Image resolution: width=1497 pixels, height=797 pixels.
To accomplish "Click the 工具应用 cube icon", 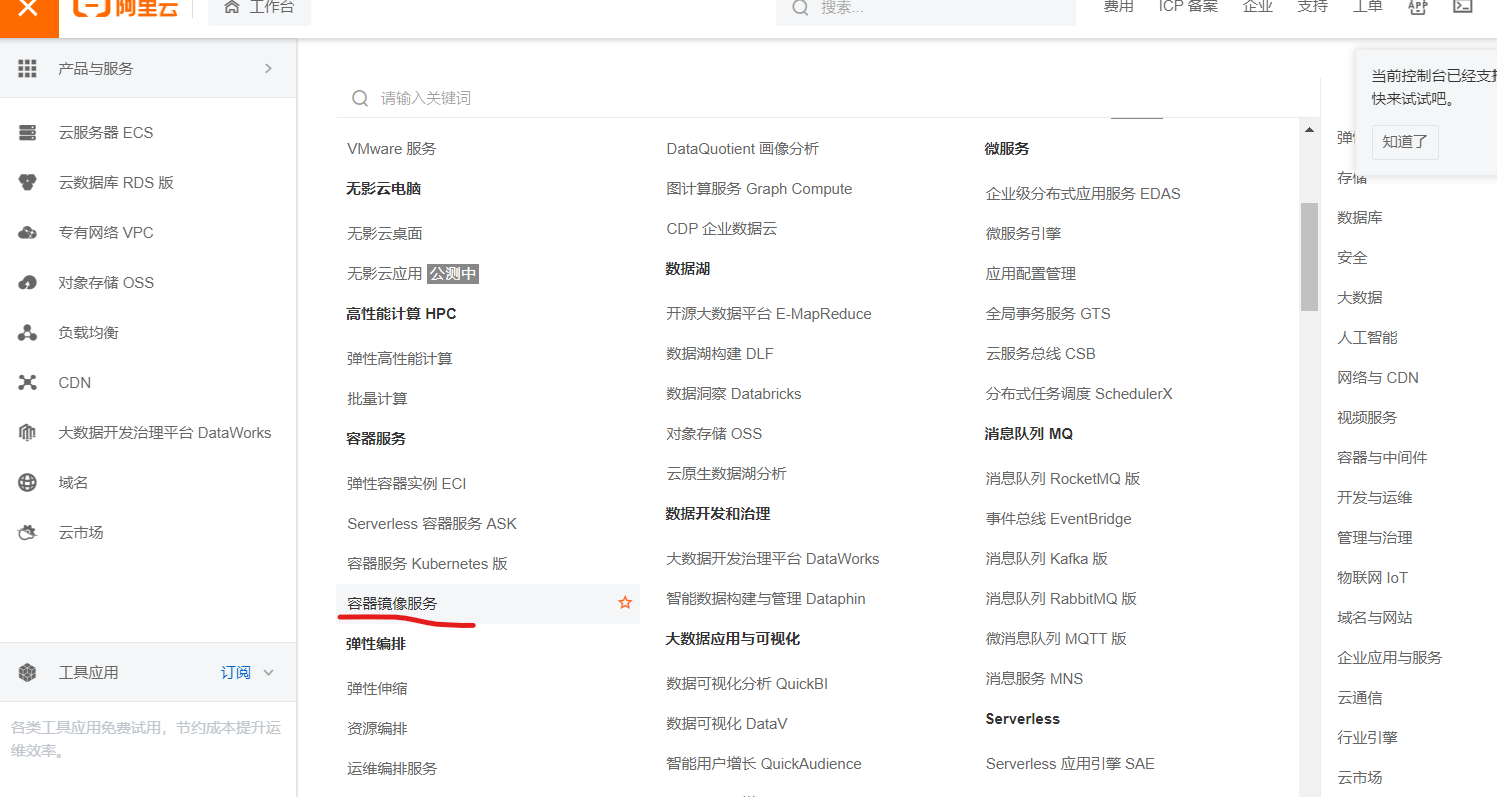I will click(28, 673).
